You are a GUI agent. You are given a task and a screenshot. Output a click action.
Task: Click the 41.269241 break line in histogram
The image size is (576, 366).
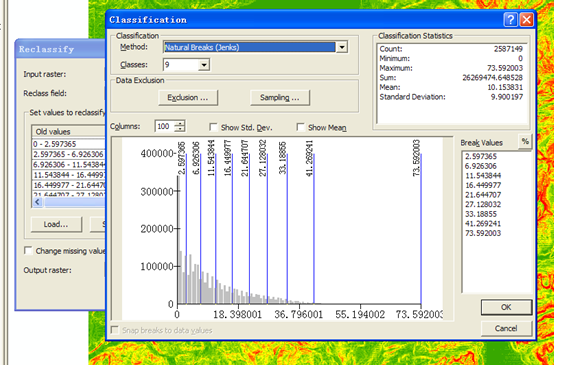(314, 229)
